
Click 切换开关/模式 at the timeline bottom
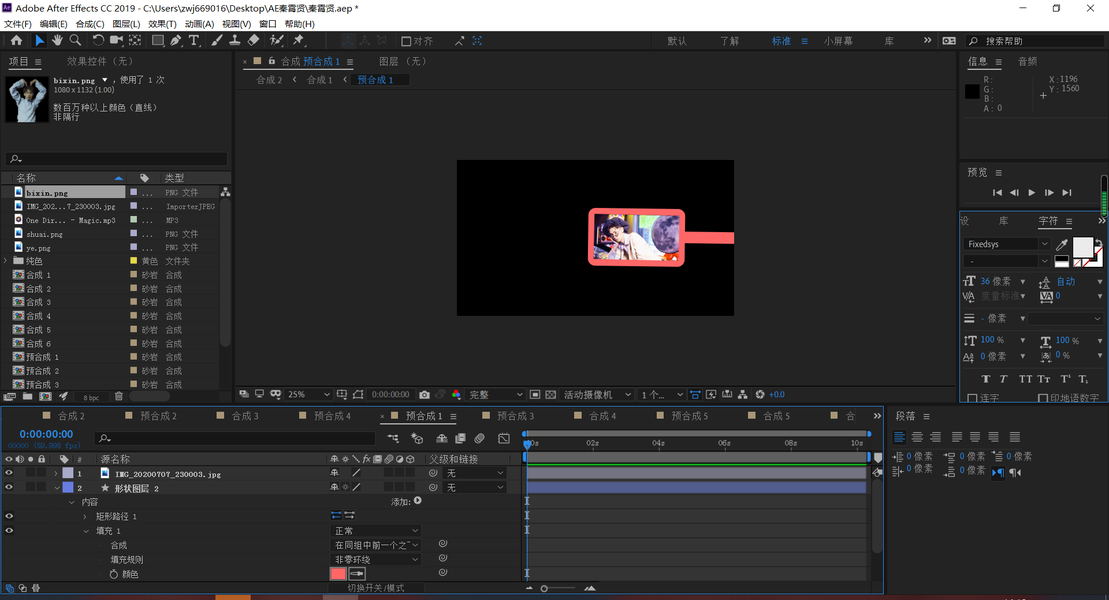pos(376,588)
